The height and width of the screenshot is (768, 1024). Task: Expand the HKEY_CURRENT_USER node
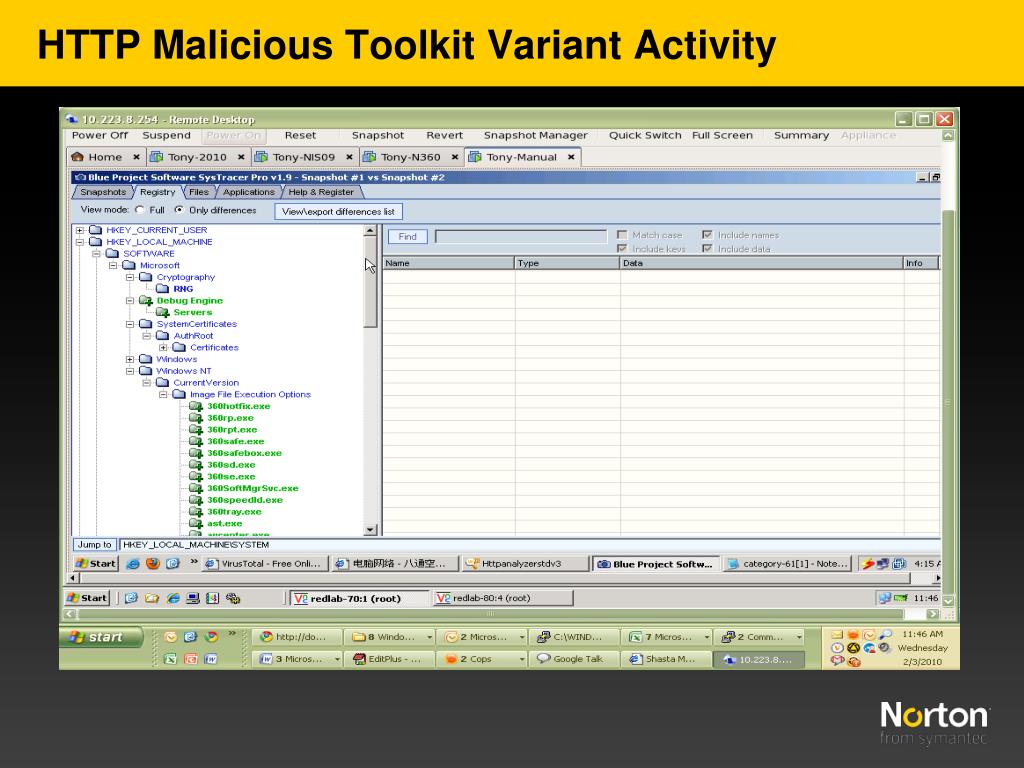(x=80, y=230)
